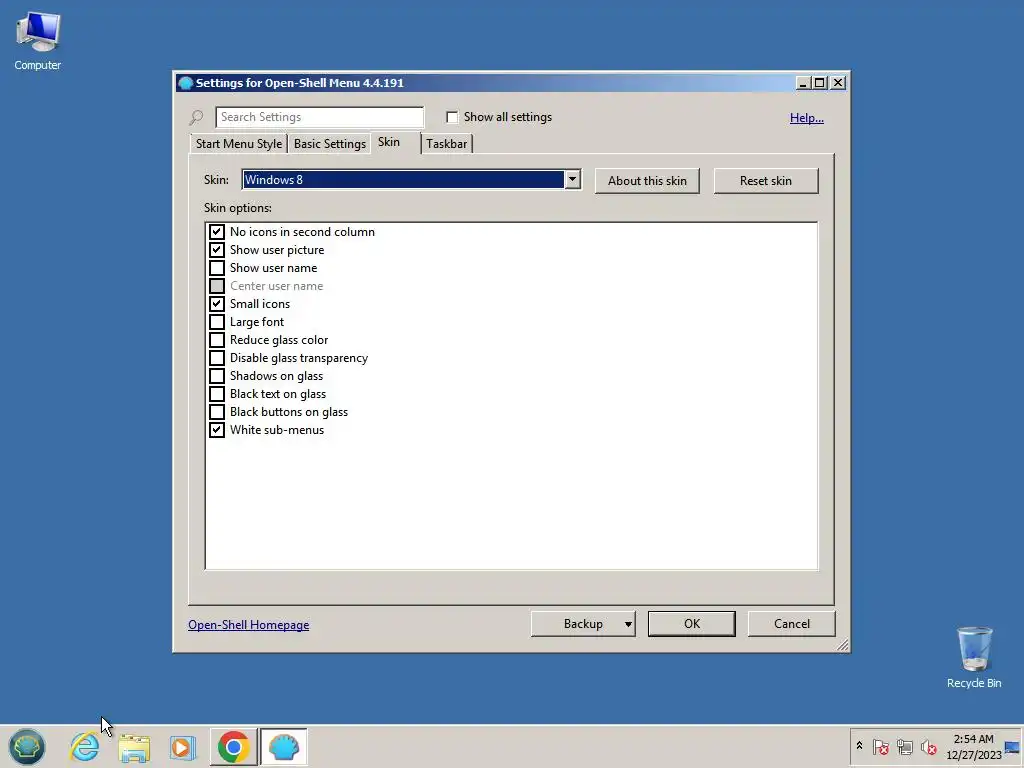1024x768 pixels.
Task: Uncheck Show user picture option
Action: click(x=217, y=250)
